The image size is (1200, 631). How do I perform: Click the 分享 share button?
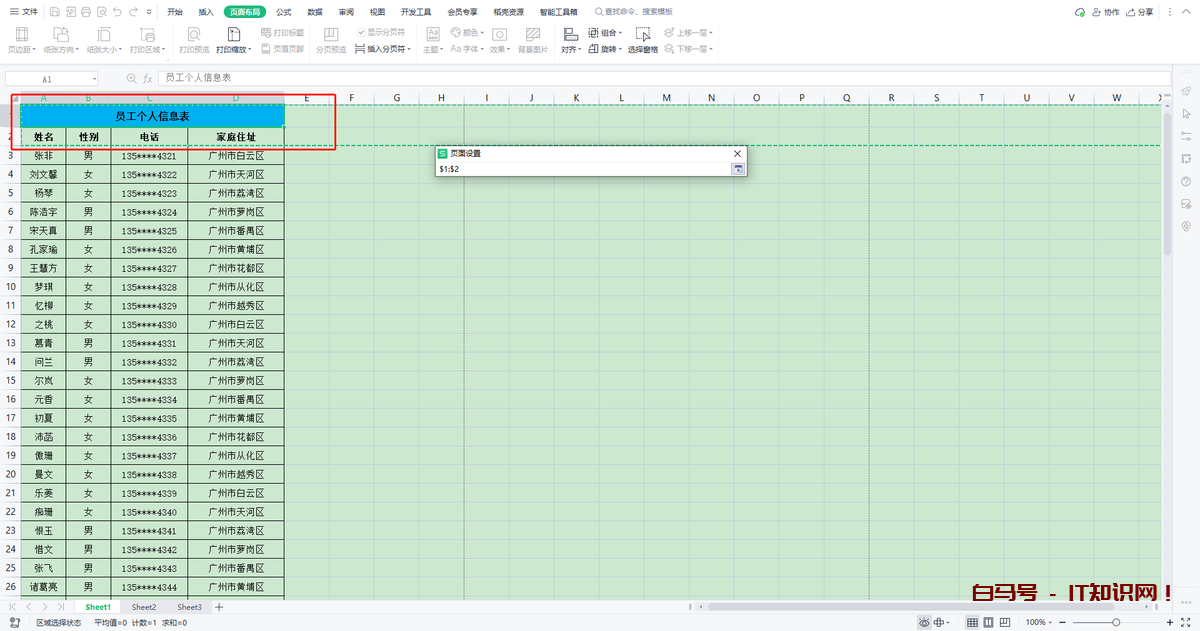point(1165,12)
